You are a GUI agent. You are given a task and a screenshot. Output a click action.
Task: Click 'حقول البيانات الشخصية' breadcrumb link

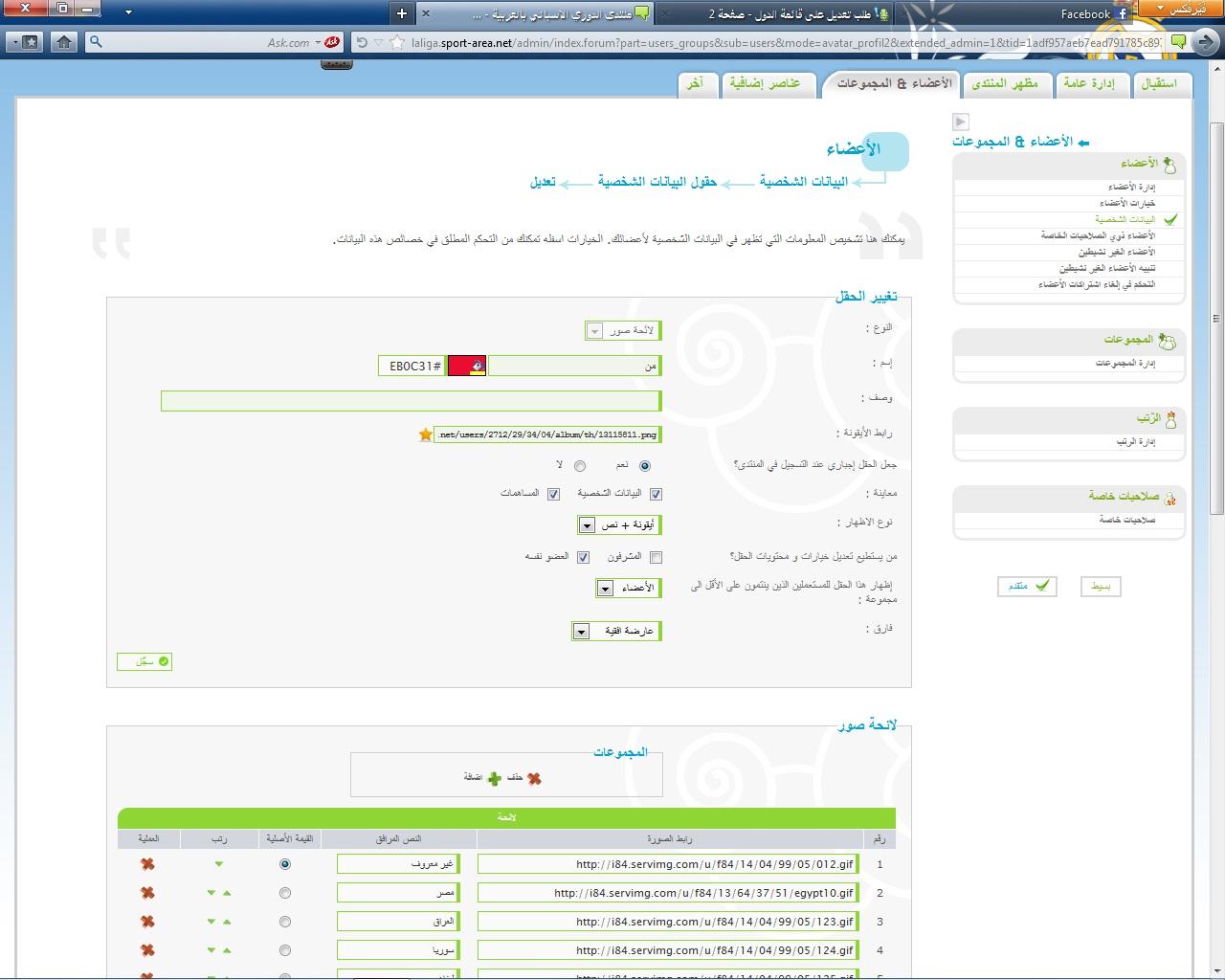click(x=657, y=182)
